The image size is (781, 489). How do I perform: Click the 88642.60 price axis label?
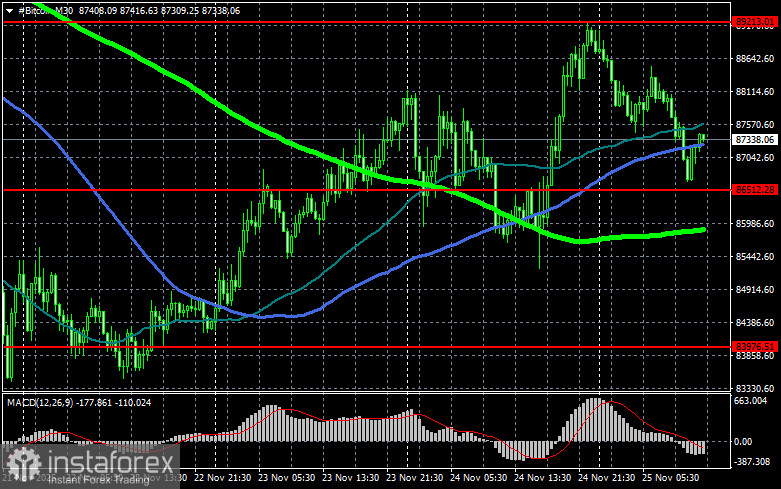point(755,59)
